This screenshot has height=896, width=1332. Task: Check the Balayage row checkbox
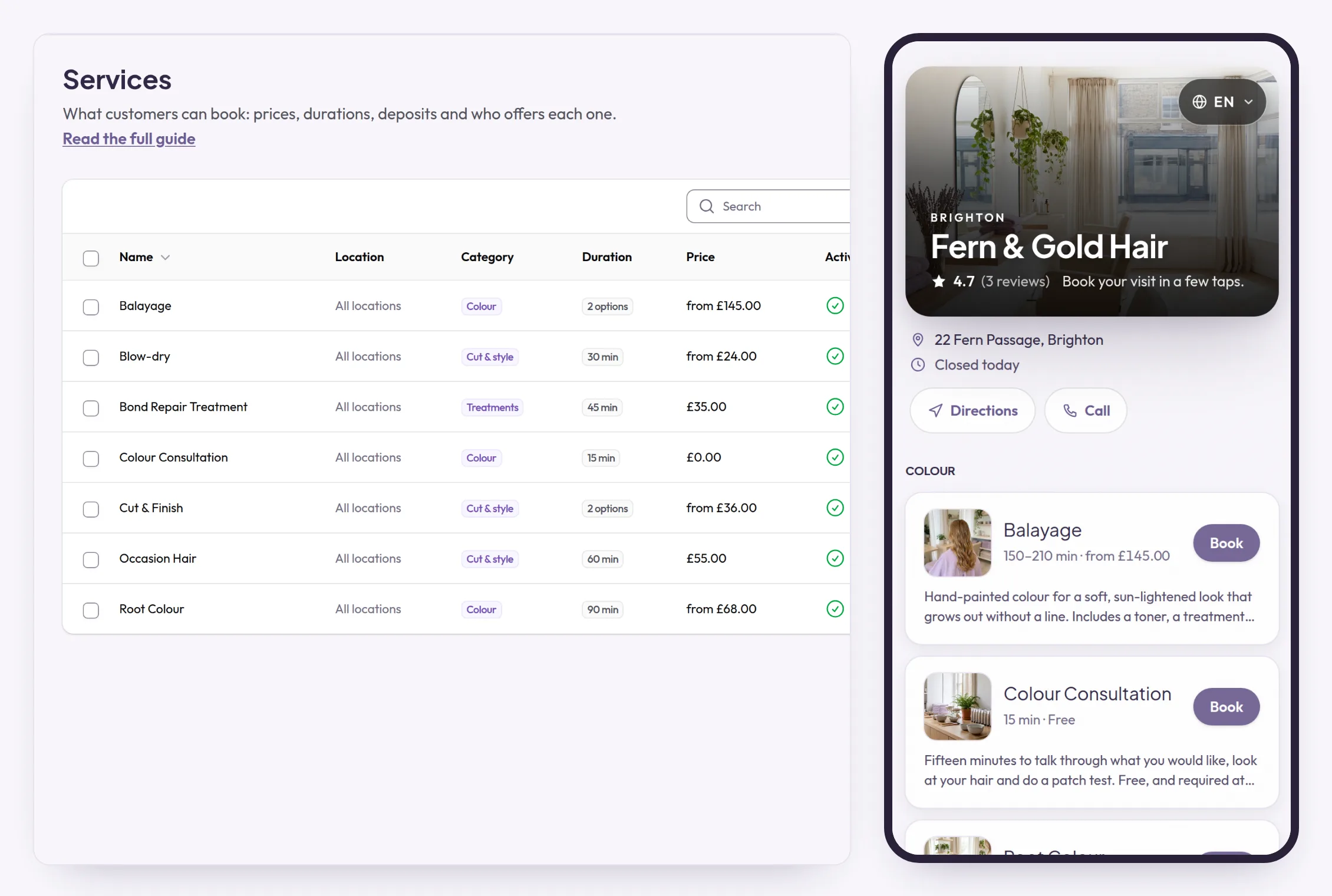point(91,307)
